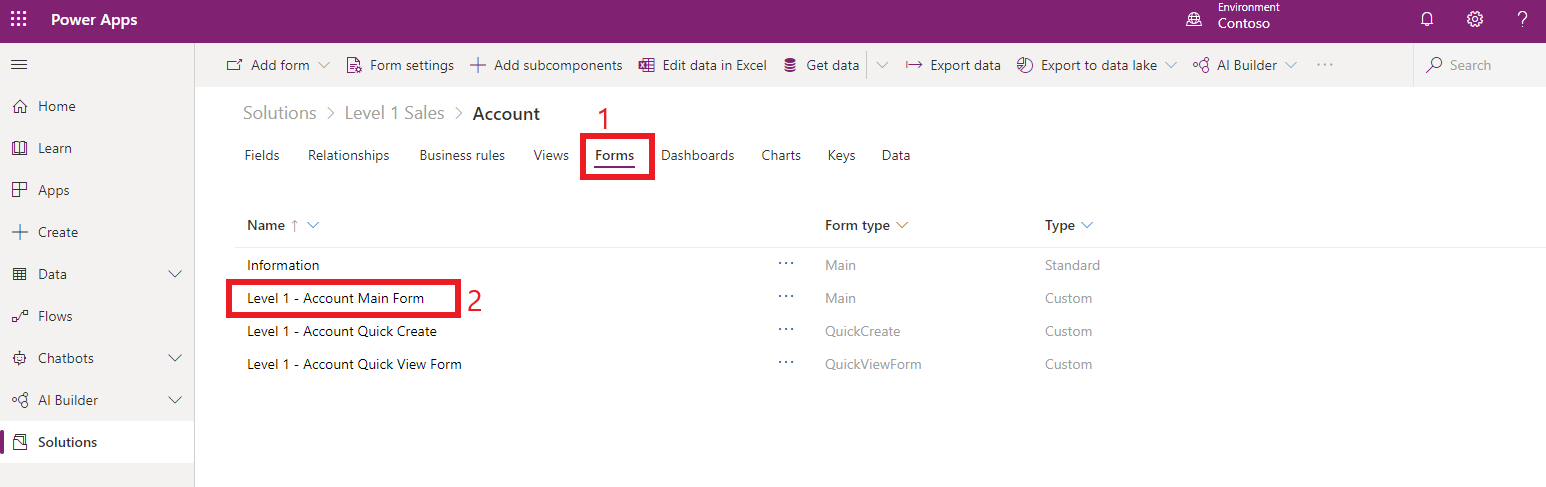Expand the Get data dropdown chevron

pyautogui.click(x=882, y=65)
